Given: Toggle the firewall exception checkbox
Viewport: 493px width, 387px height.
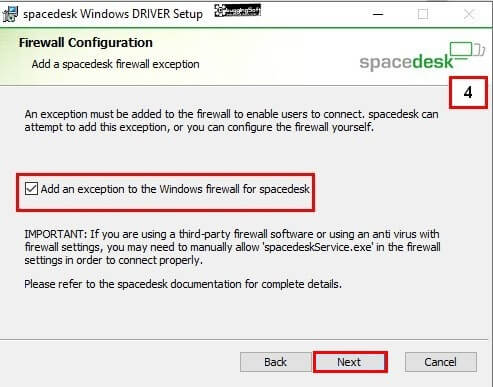Looking at the screenshot, I should coord(31,189).
